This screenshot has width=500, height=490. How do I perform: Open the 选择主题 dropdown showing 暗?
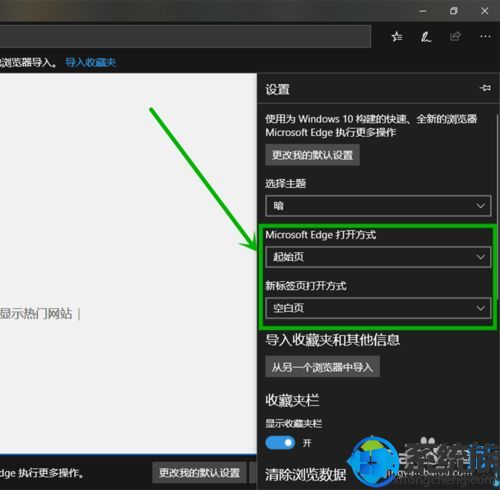(x=378, y=206)
